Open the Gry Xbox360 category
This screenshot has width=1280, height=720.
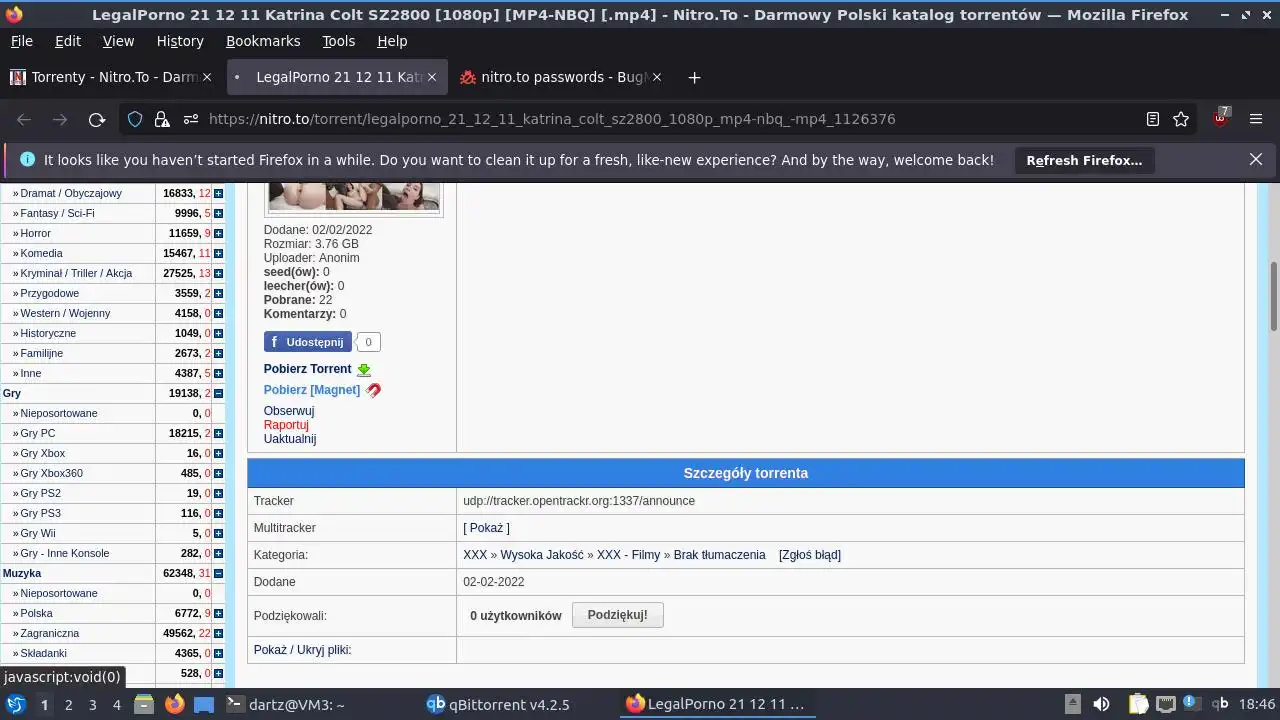pyautogui.click(x=52, y=473)
